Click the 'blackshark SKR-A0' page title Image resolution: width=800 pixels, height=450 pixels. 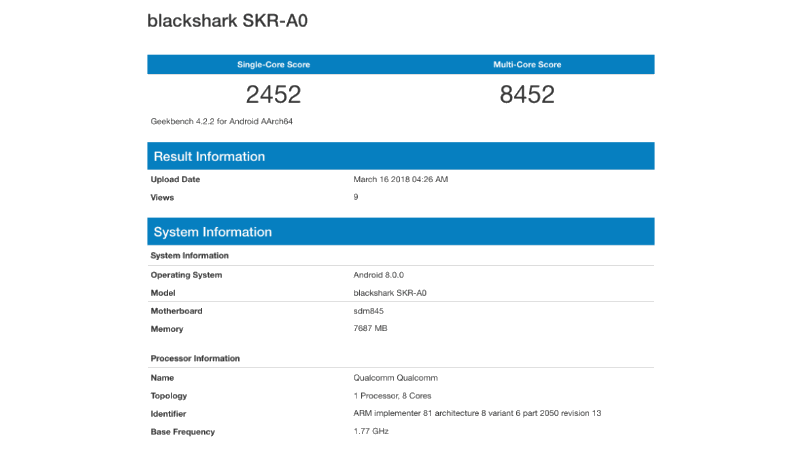[227, 21]
